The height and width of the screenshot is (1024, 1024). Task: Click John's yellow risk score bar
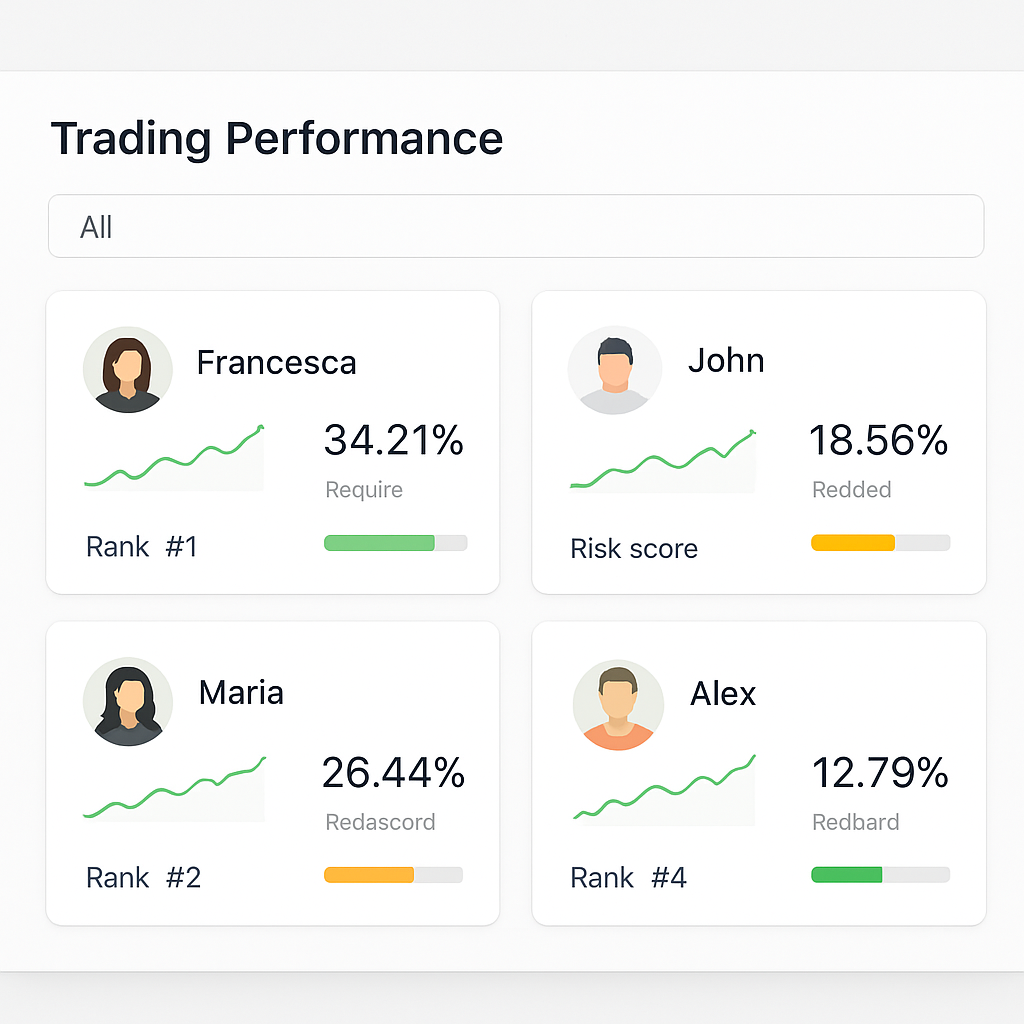880,543
